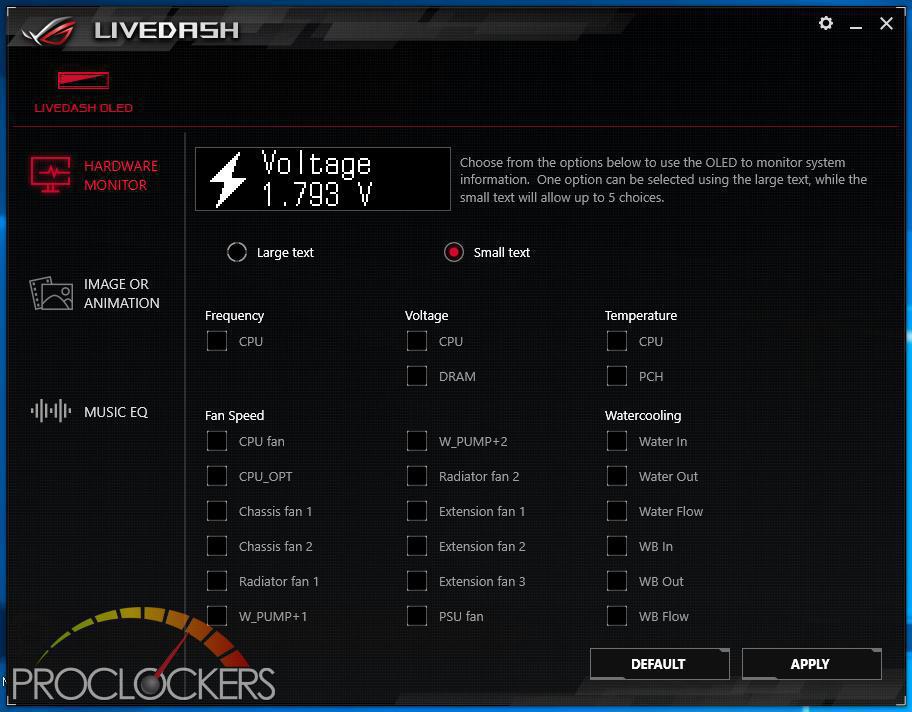Toggle the CPU fan checkbox
Screen dimensions: 912x712
tap(217, 441)
